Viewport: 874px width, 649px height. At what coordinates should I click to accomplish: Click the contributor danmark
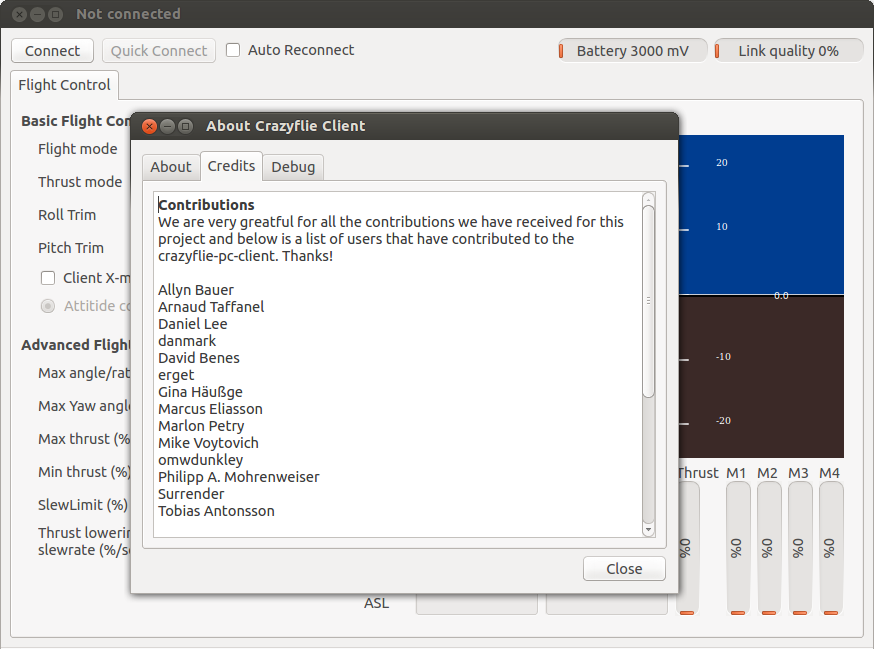187,341
